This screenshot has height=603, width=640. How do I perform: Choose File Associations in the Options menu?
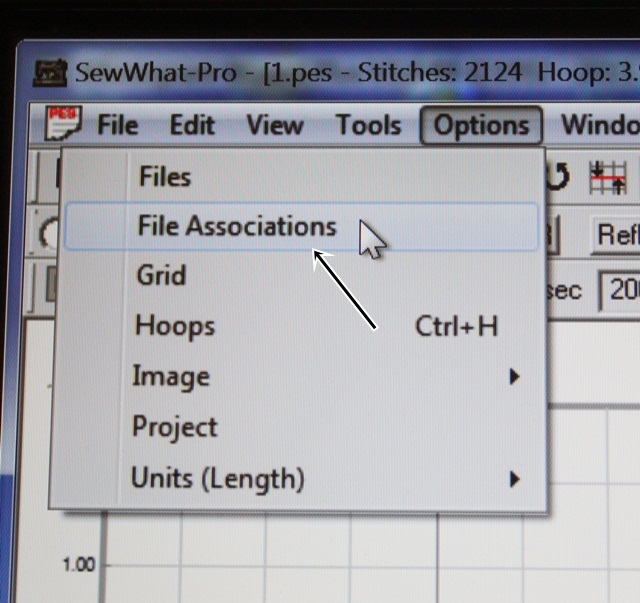[x=236, y=226]
